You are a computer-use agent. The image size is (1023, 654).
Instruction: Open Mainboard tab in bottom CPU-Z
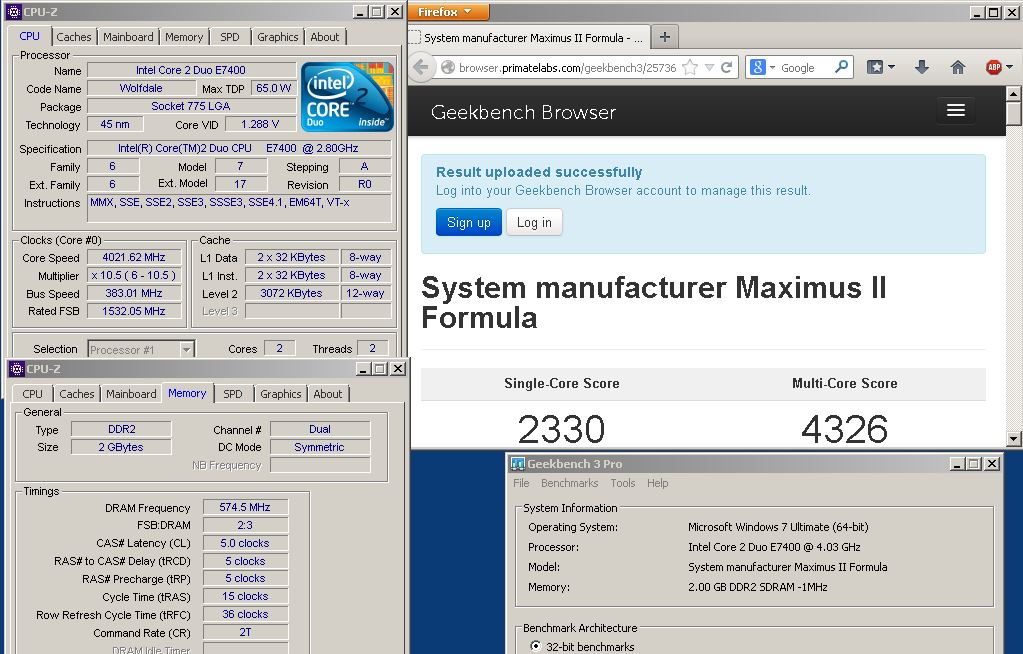pyautogui.click(x=131, y=394)
